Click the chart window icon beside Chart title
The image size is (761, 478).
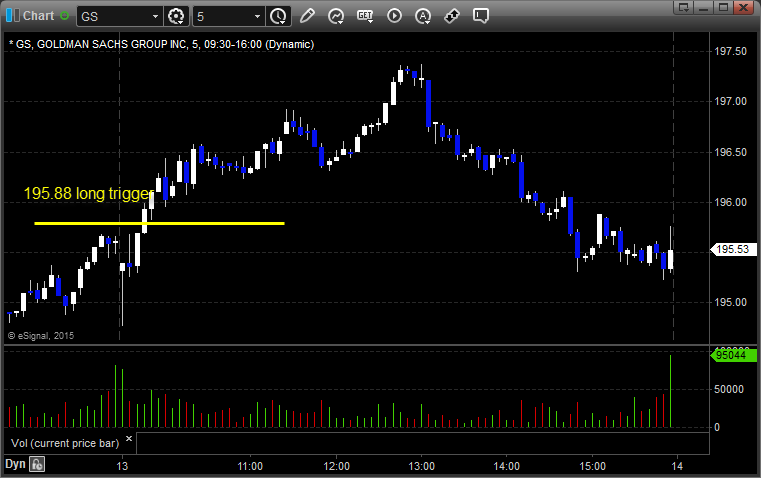point(13,16)
